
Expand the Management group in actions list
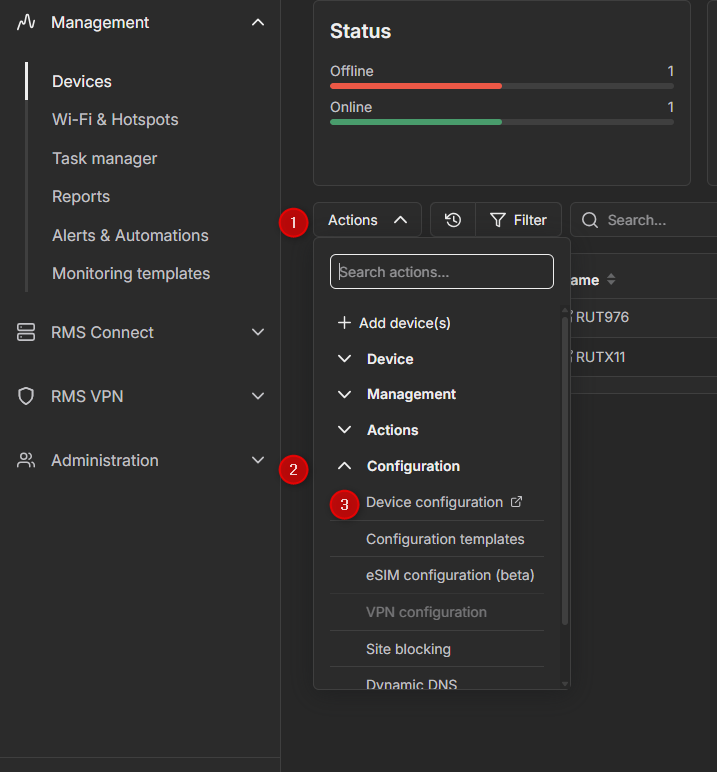pos(410,394)
